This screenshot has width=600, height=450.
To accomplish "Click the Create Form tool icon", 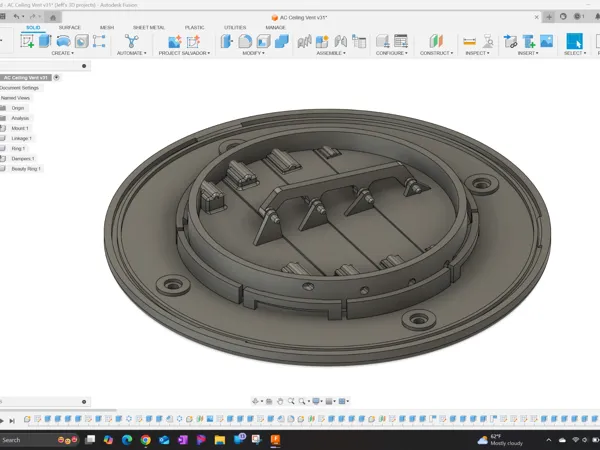I will pos(64,41).
